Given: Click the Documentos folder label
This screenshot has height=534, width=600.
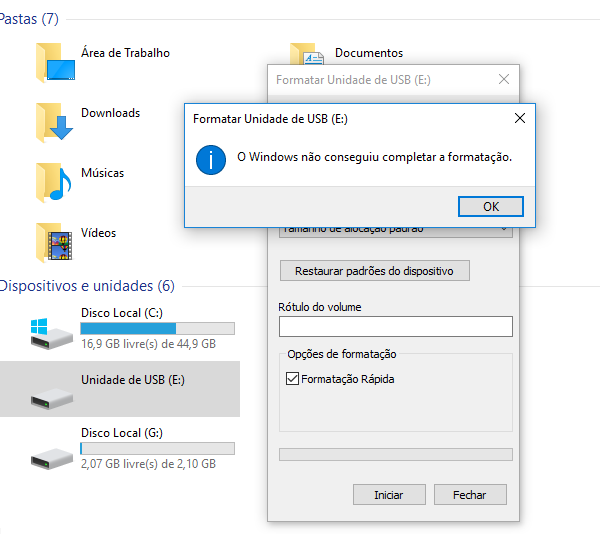Looking at the screenshot, I should pyautogui.click(x=369, y=53).
